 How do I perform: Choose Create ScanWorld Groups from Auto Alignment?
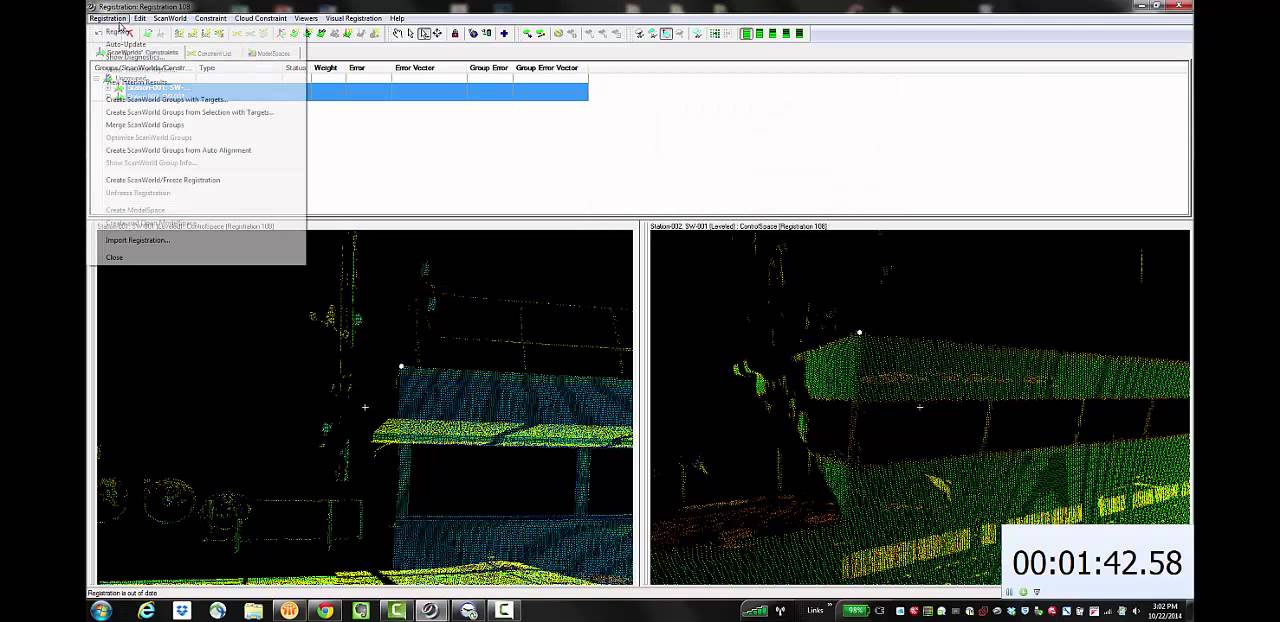pos(179,150)
